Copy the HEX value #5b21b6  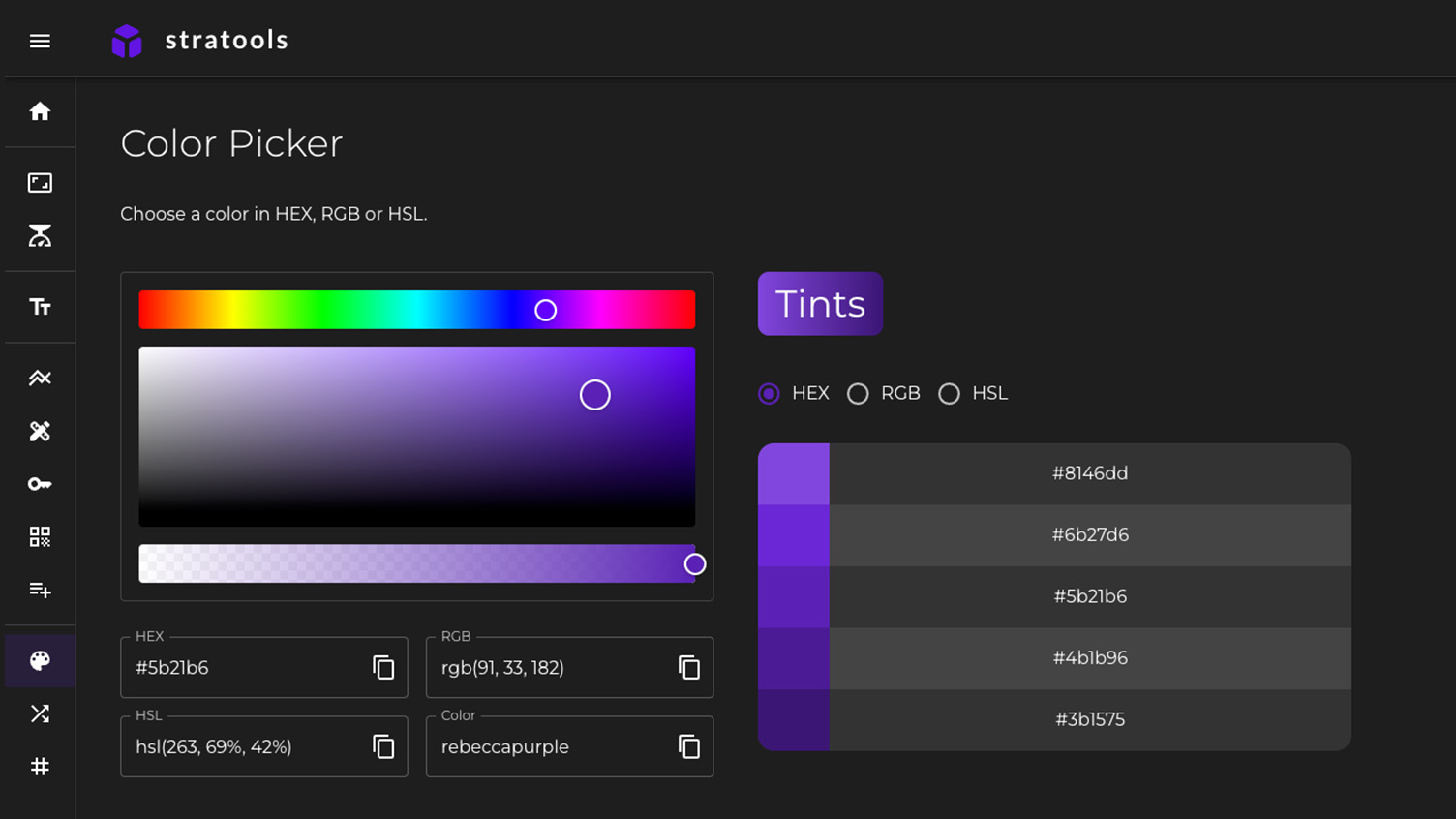point(383,667)
